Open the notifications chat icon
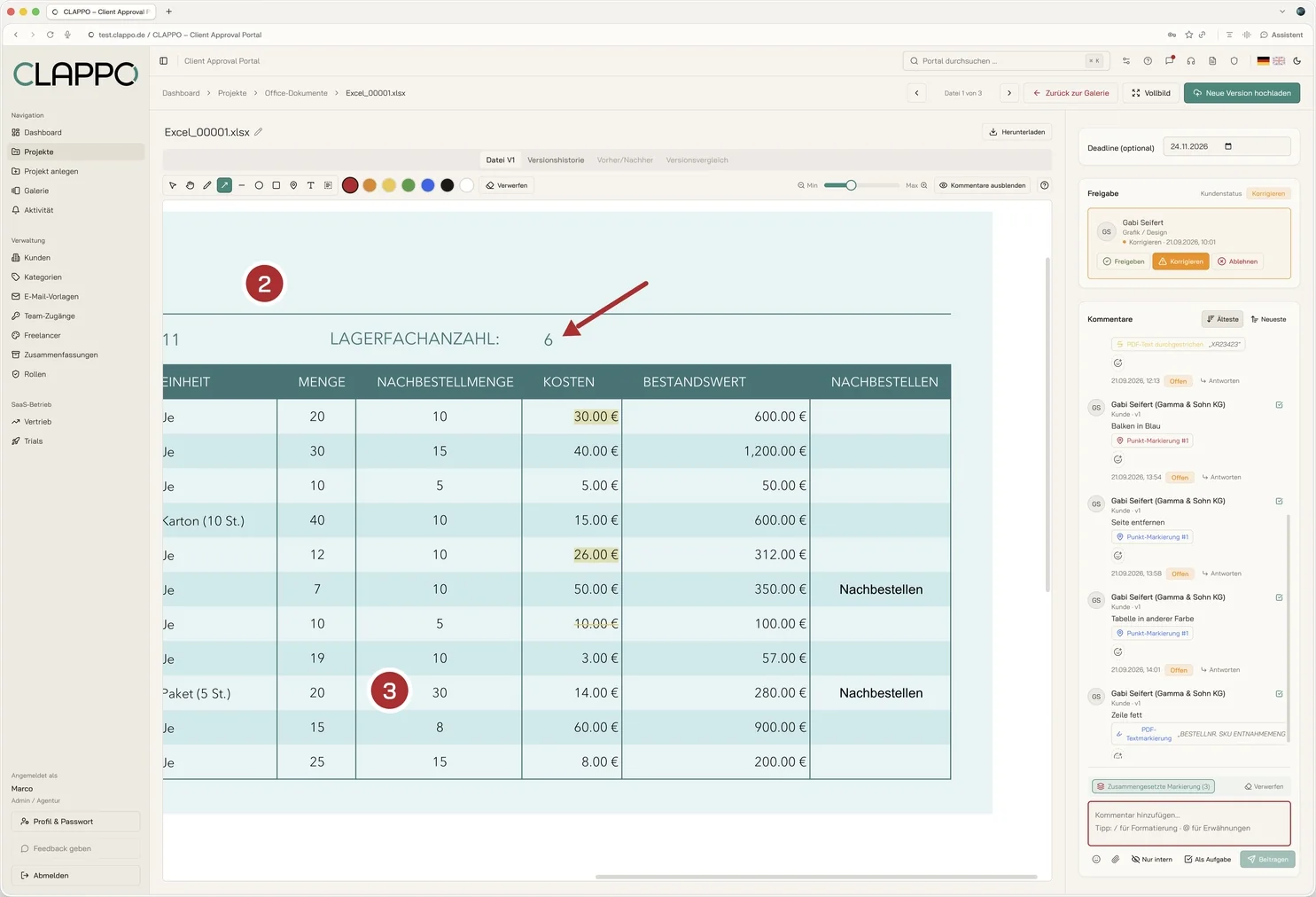 click(1170, 61)
